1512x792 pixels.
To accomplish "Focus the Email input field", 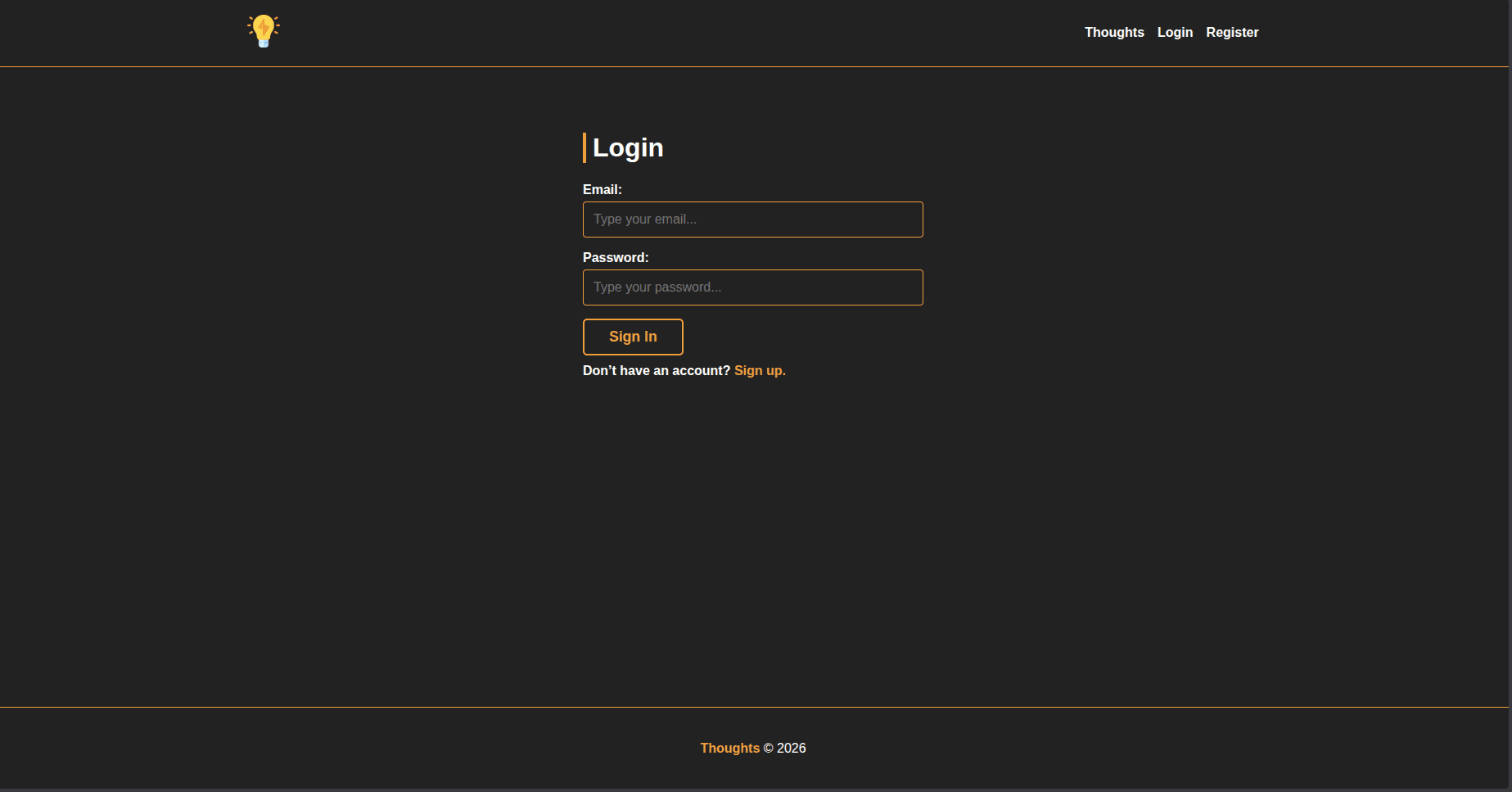I will click(x=752, y=219).
